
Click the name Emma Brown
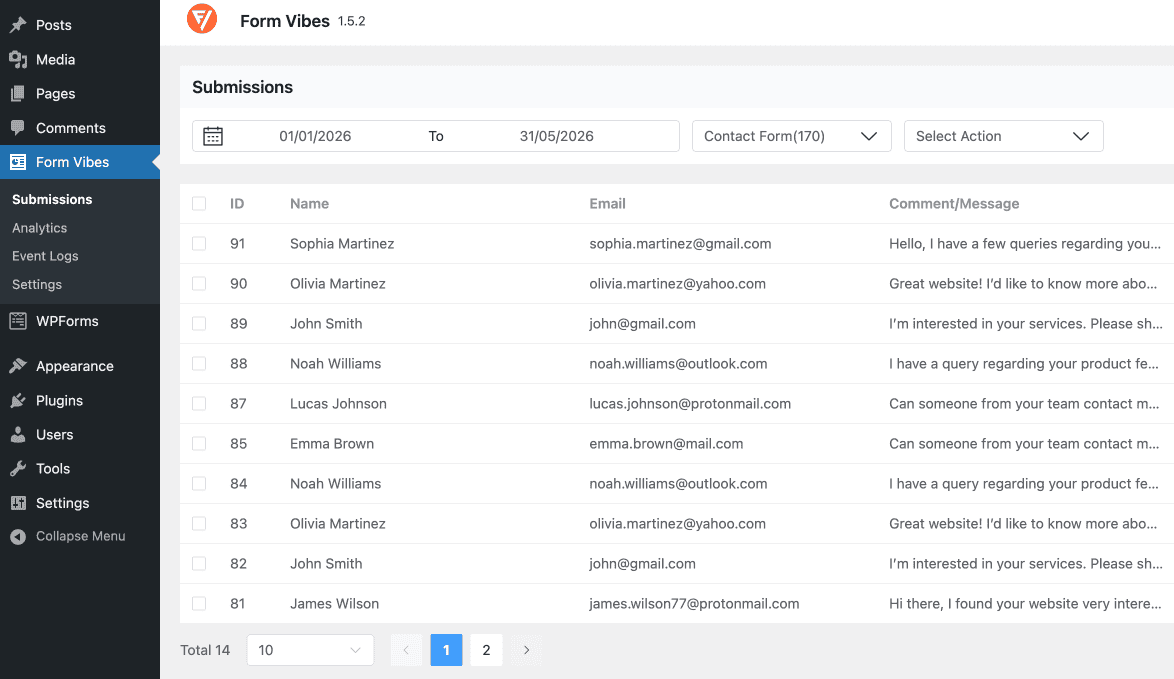click(332, 444)
